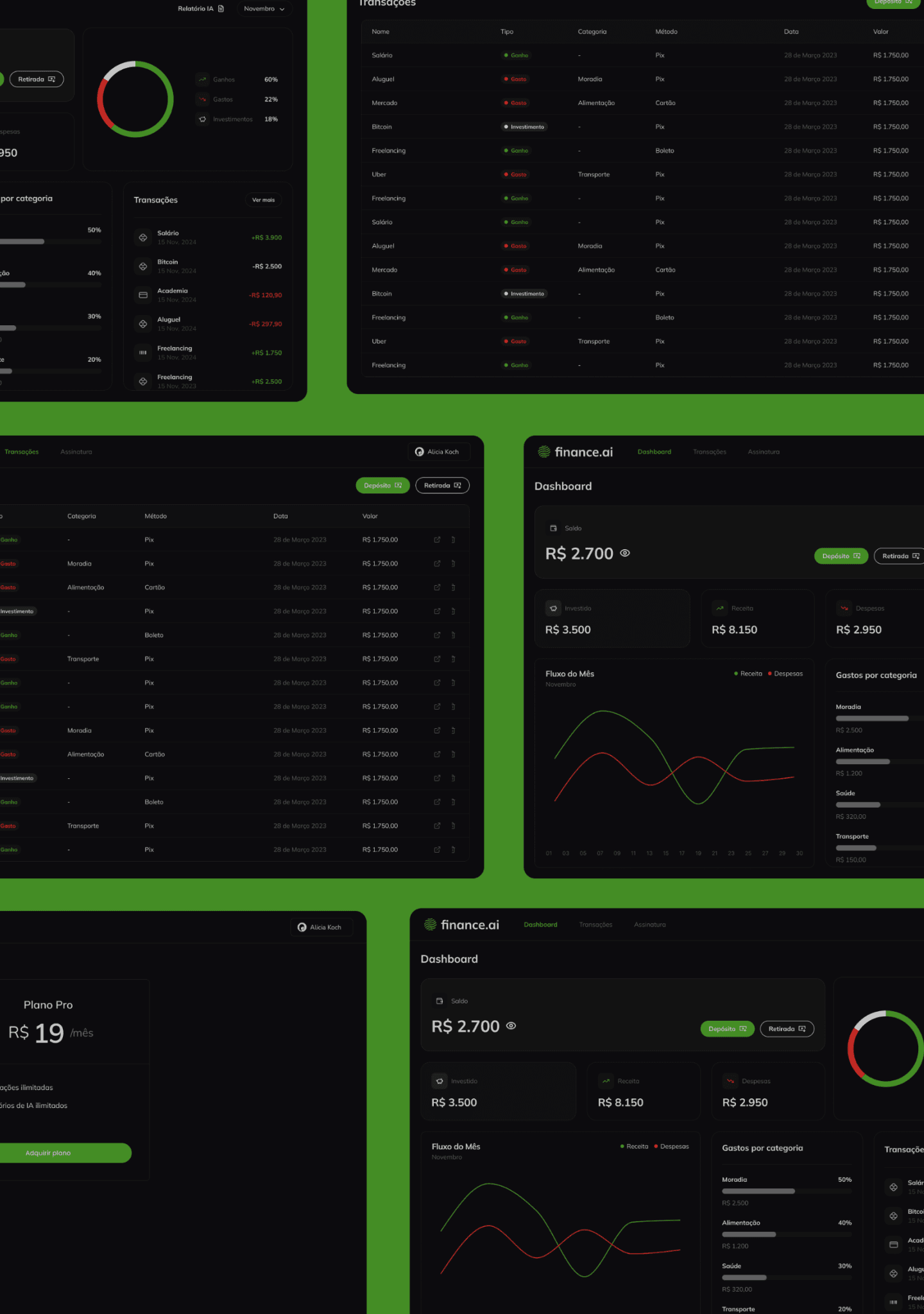Click the Saúde 30% progress bar
The width and height of the screenshot is (924, 1314).
(787, 1277)
